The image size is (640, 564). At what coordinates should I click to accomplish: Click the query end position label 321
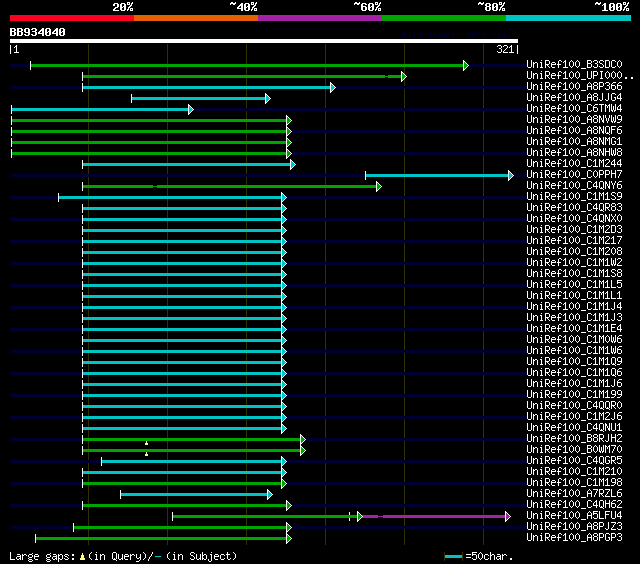click(x=505, y=49)
